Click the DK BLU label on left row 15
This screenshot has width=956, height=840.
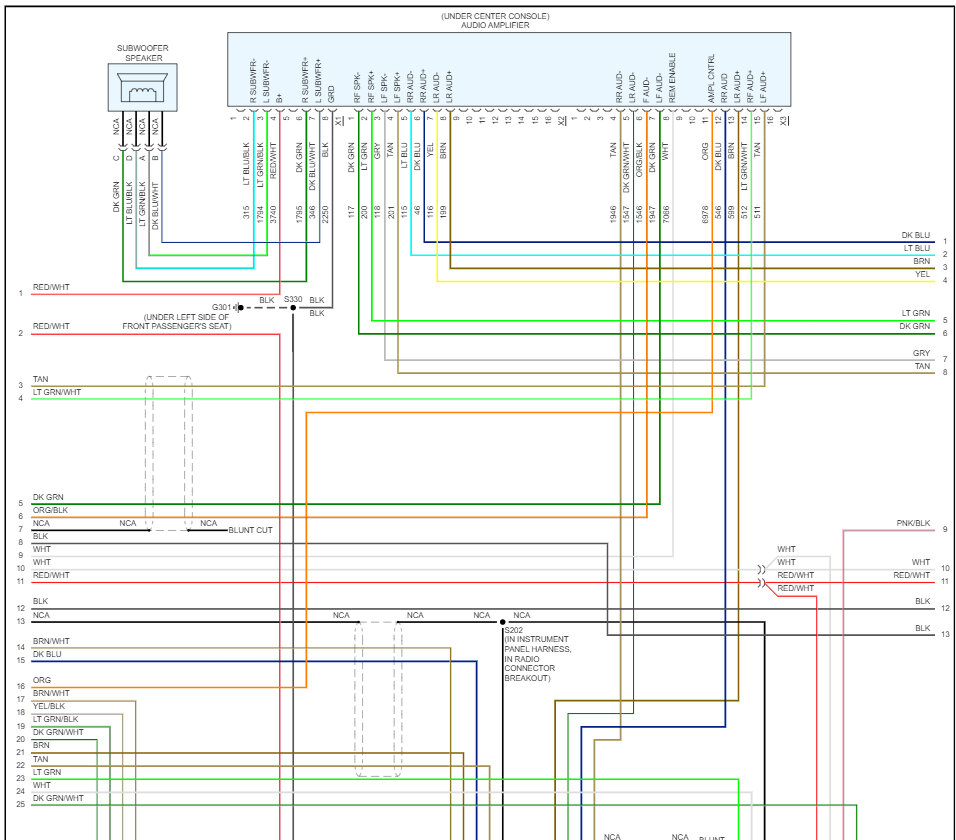[47, 654]
